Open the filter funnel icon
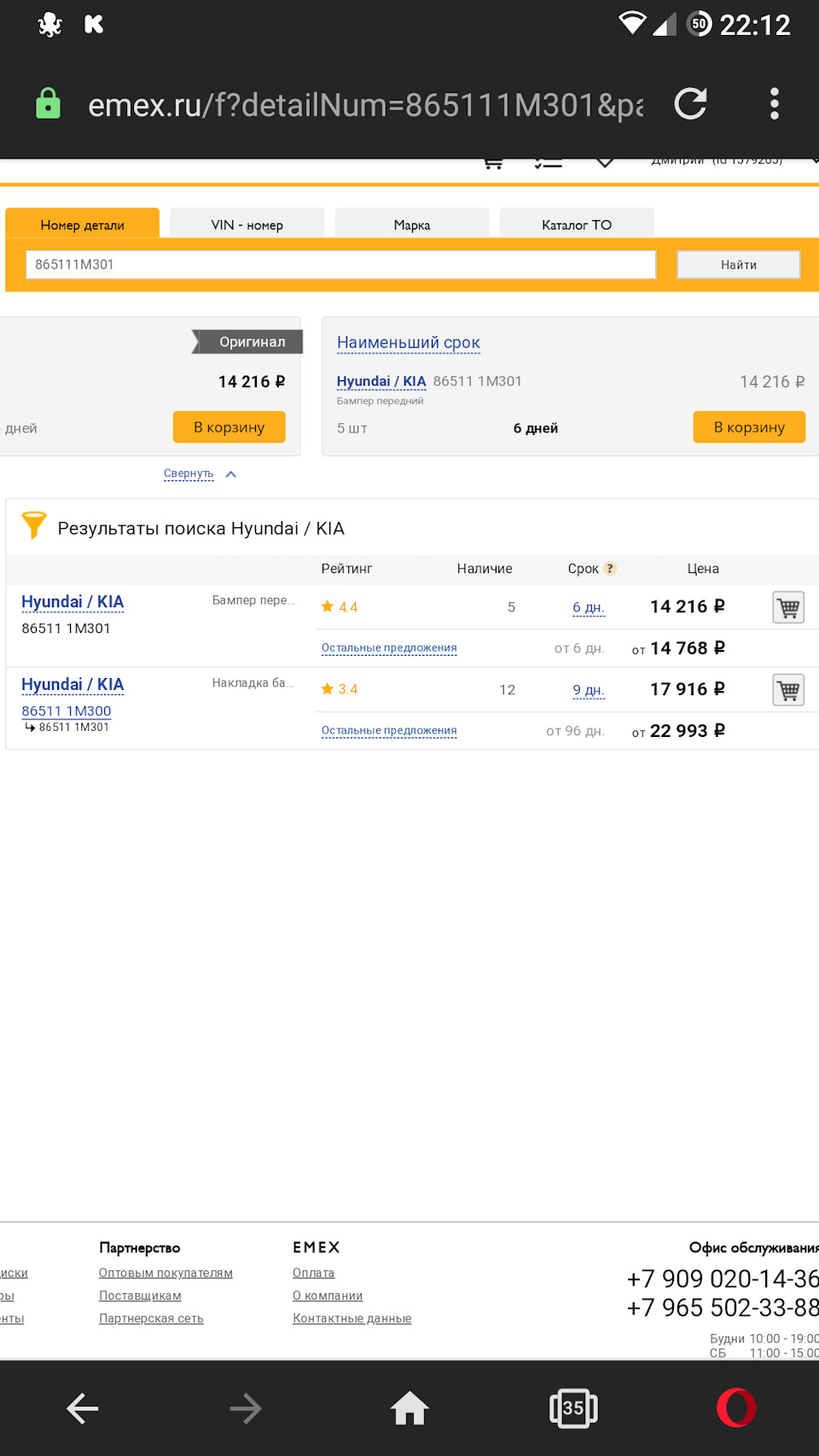 pos(34,525)
